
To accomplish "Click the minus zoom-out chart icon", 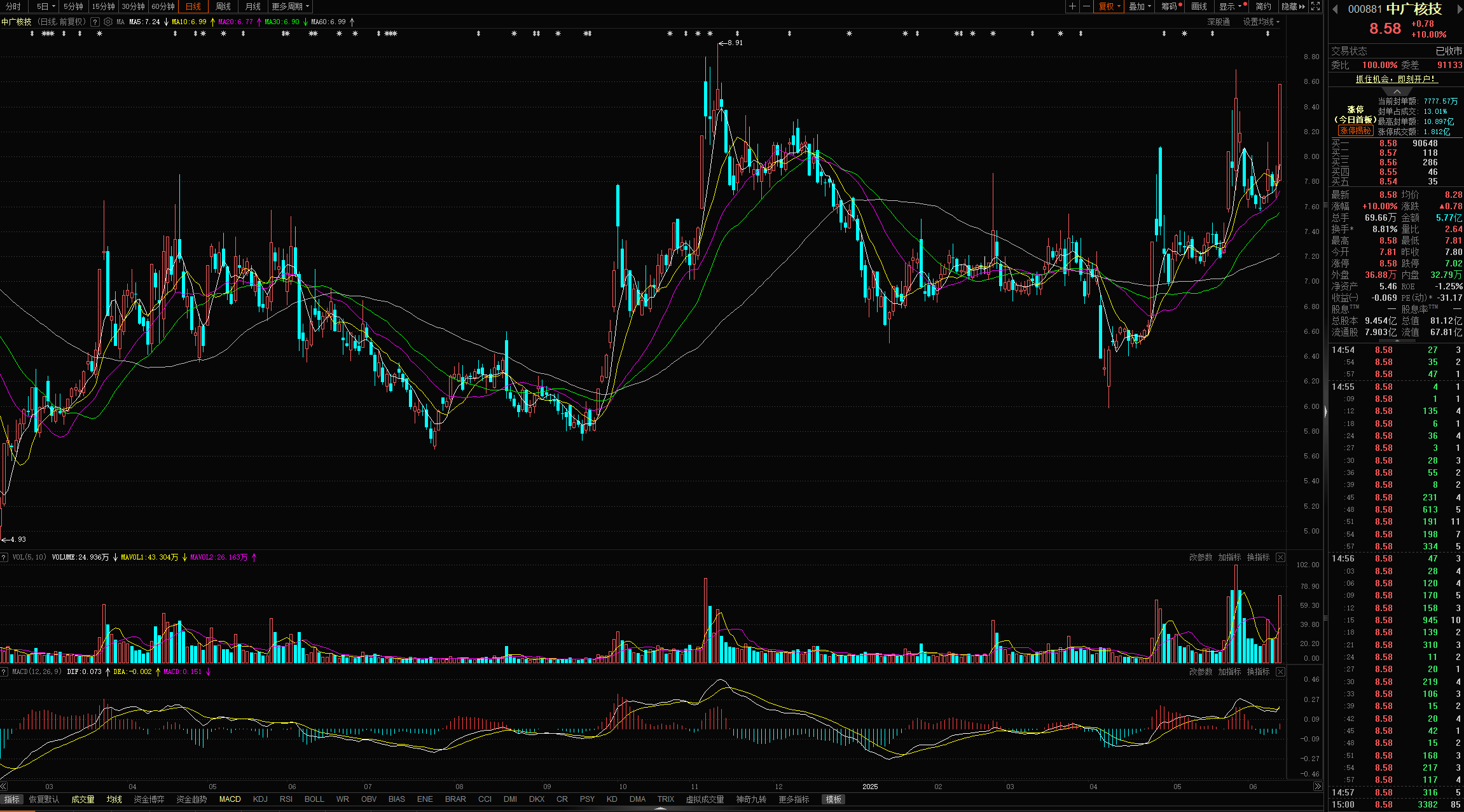I will click(x=1086, y=6).
